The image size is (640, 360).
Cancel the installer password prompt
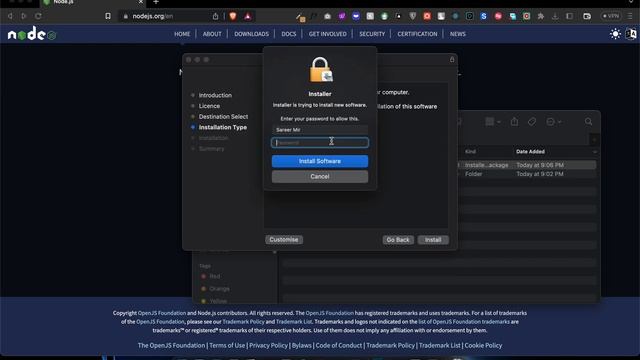click(x=320, y=176)
